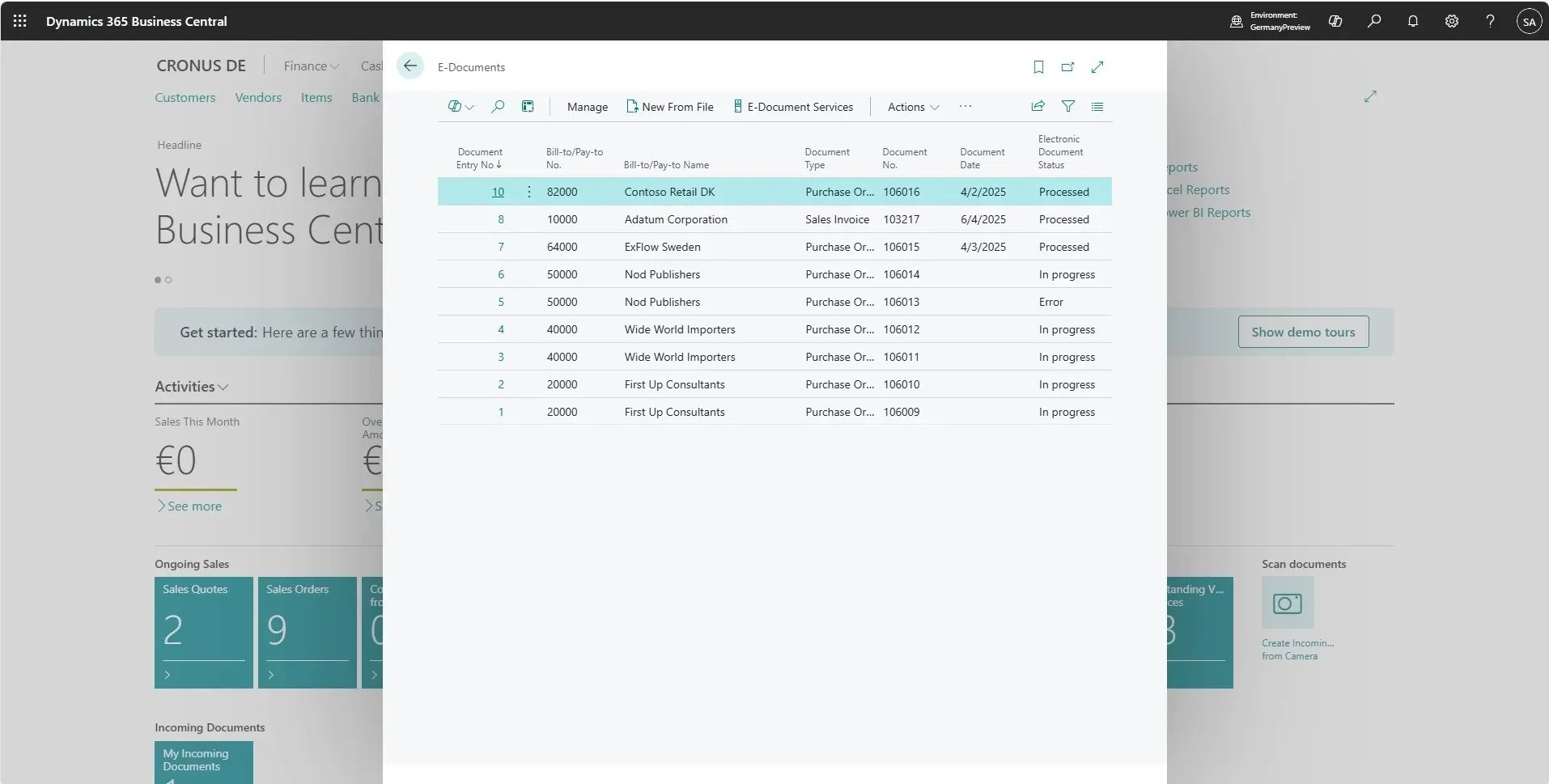This screenshot has width=1549, height=784.
Task: Switch the list layout view
Action: coord(1097,106)
